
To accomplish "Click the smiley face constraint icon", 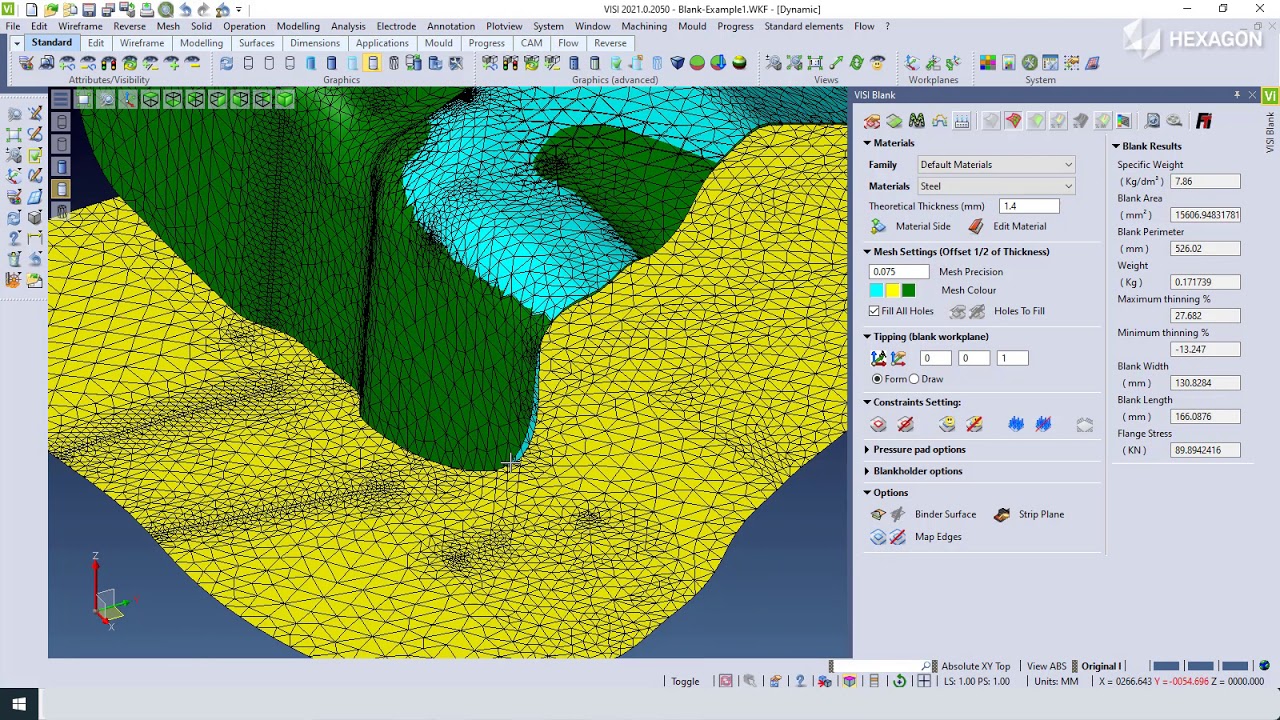I will [x=947, y=425].
